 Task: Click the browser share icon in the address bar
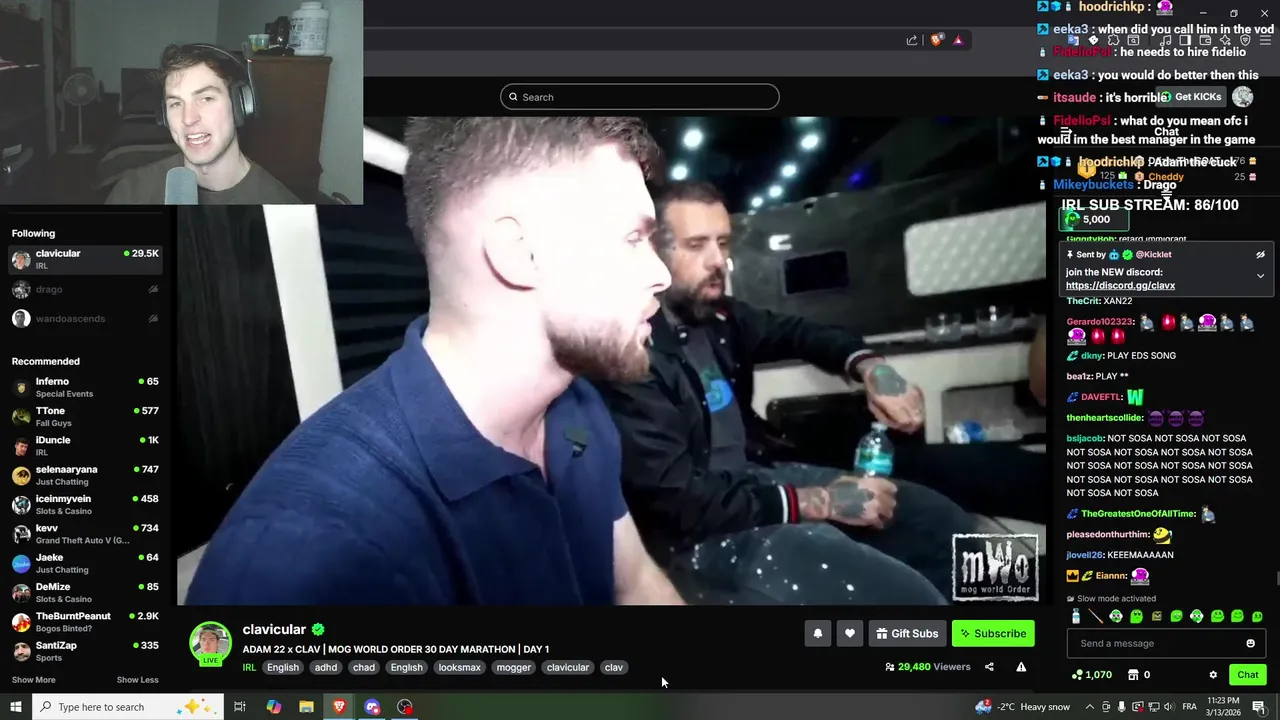[x=912, y=40]
